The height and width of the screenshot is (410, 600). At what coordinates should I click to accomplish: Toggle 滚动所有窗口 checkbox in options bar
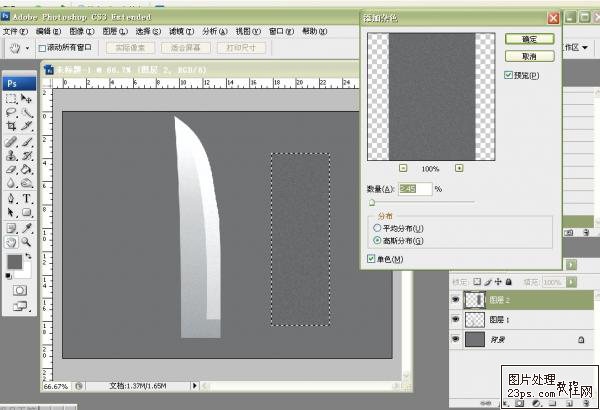pos(42,48)
